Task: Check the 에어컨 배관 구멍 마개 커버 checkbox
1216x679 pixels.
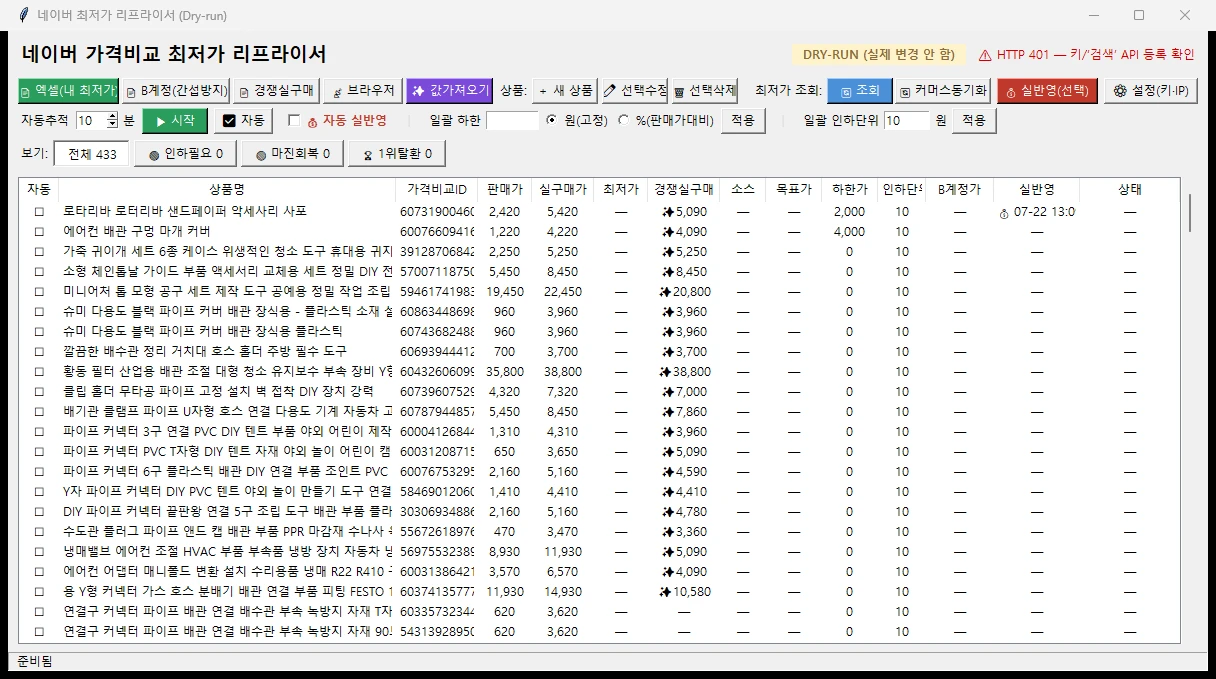Action: pos(40,232)
